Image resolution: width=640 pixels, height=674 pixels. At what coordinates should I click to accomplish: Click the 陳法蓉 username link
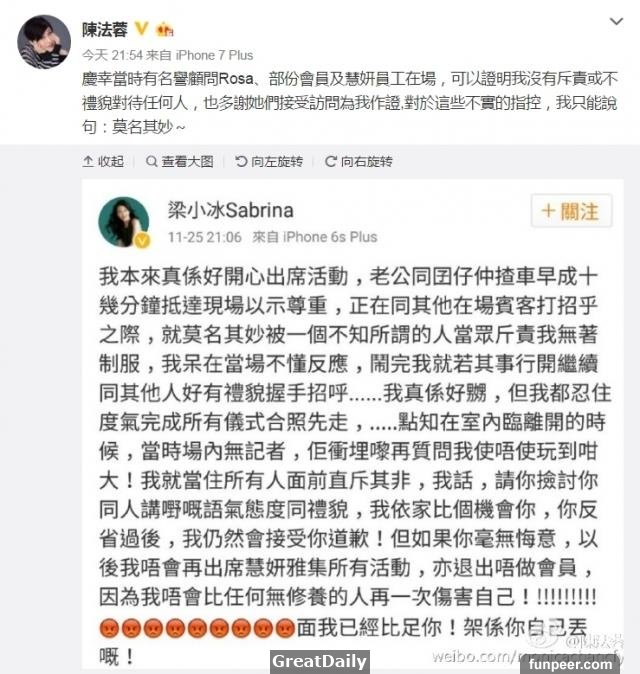point(104,29)
